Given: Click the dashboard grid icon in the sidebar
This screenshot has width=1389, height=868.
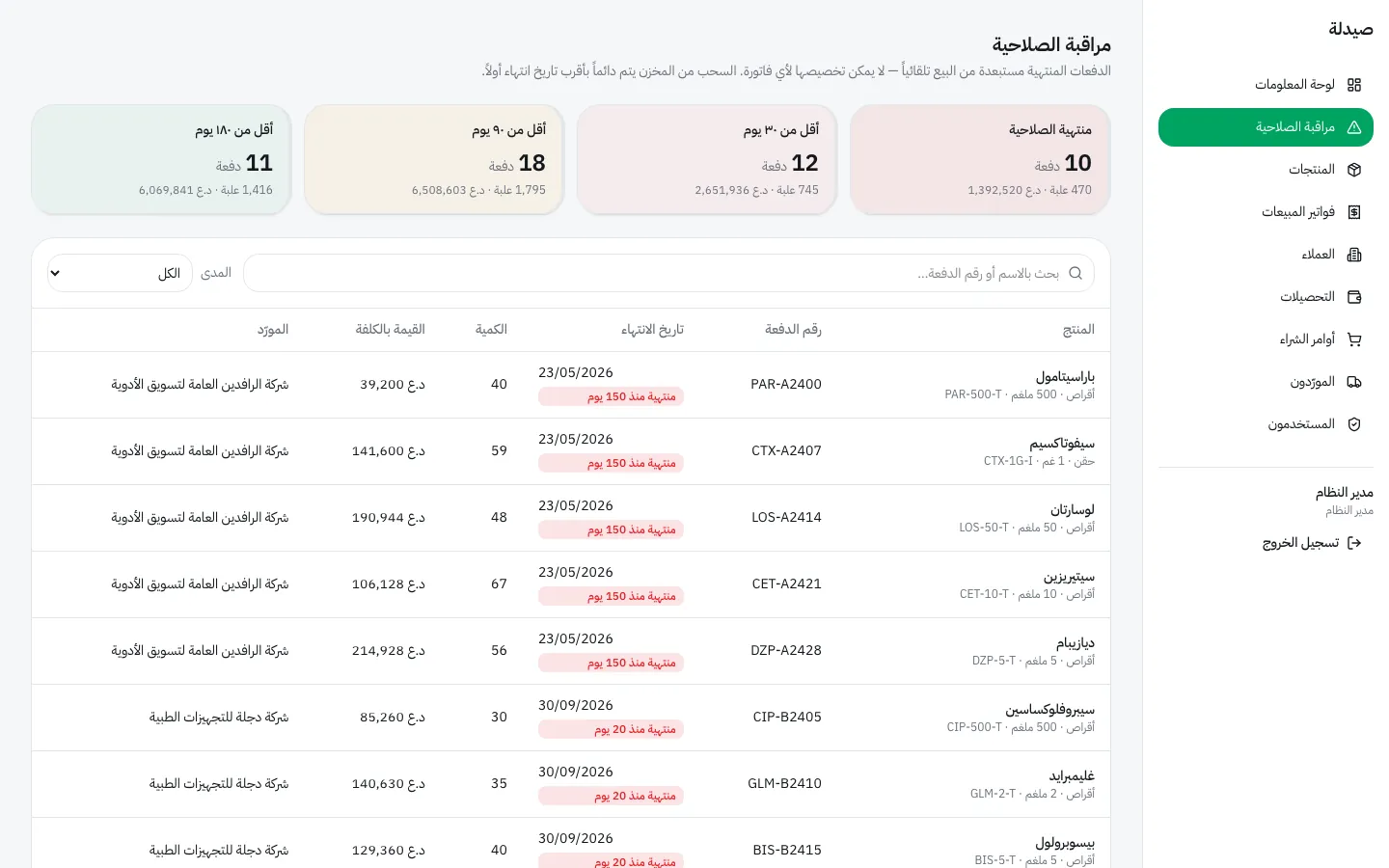Looking at the screenshot, I should pos(1354,85).
